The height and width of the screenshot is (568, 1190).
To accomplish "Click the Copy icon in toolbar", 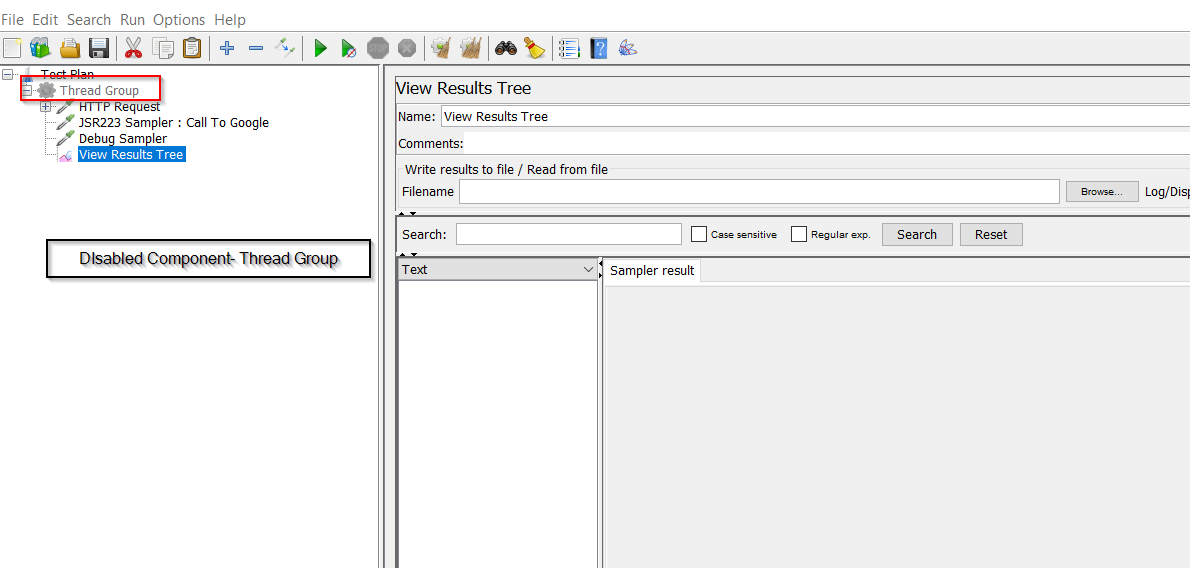I will 163,49.
